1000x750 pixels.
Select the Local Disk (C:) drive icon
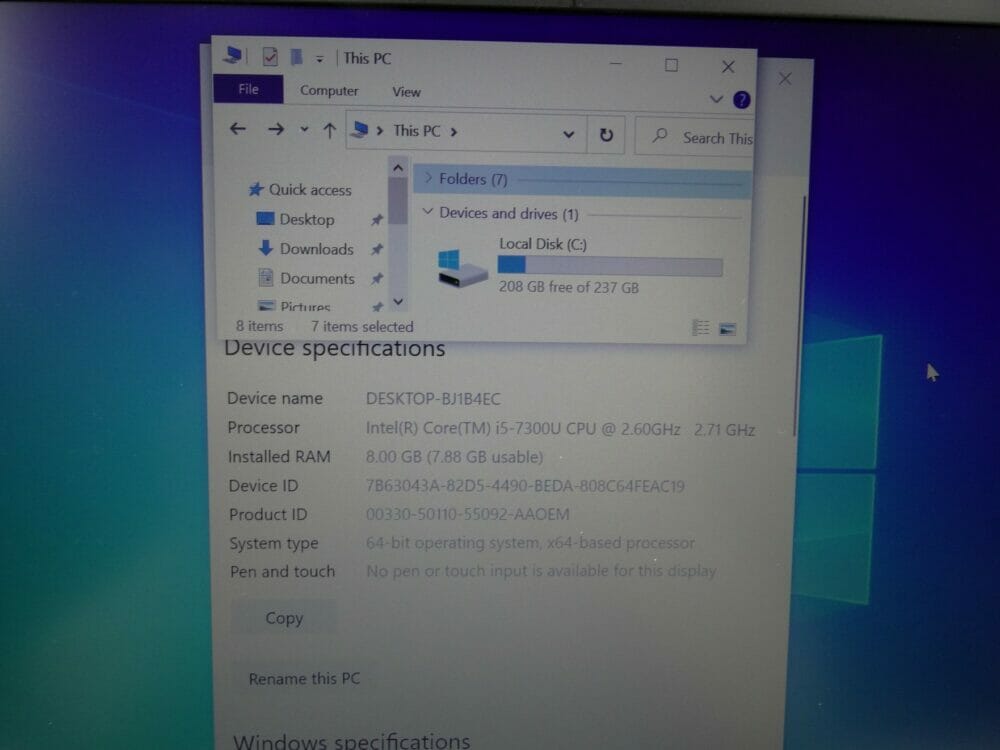click(x=462, y=268)
